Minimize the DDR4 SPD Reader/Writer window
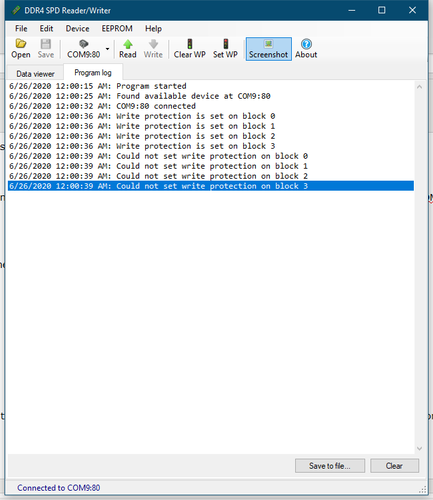 [x=352, y=10]
